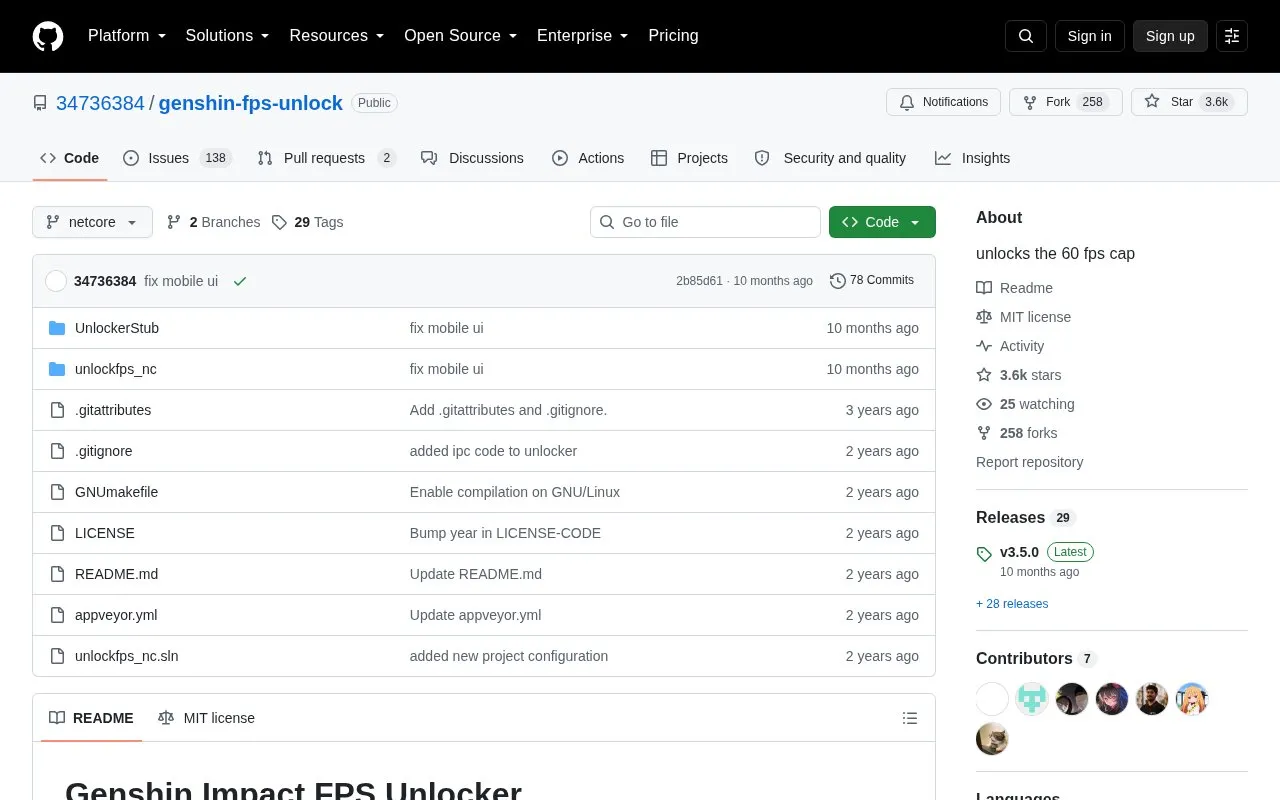Open the search magnifier icon
The height and width of the screenshot is (800, 1280).
click(1026, 36)
